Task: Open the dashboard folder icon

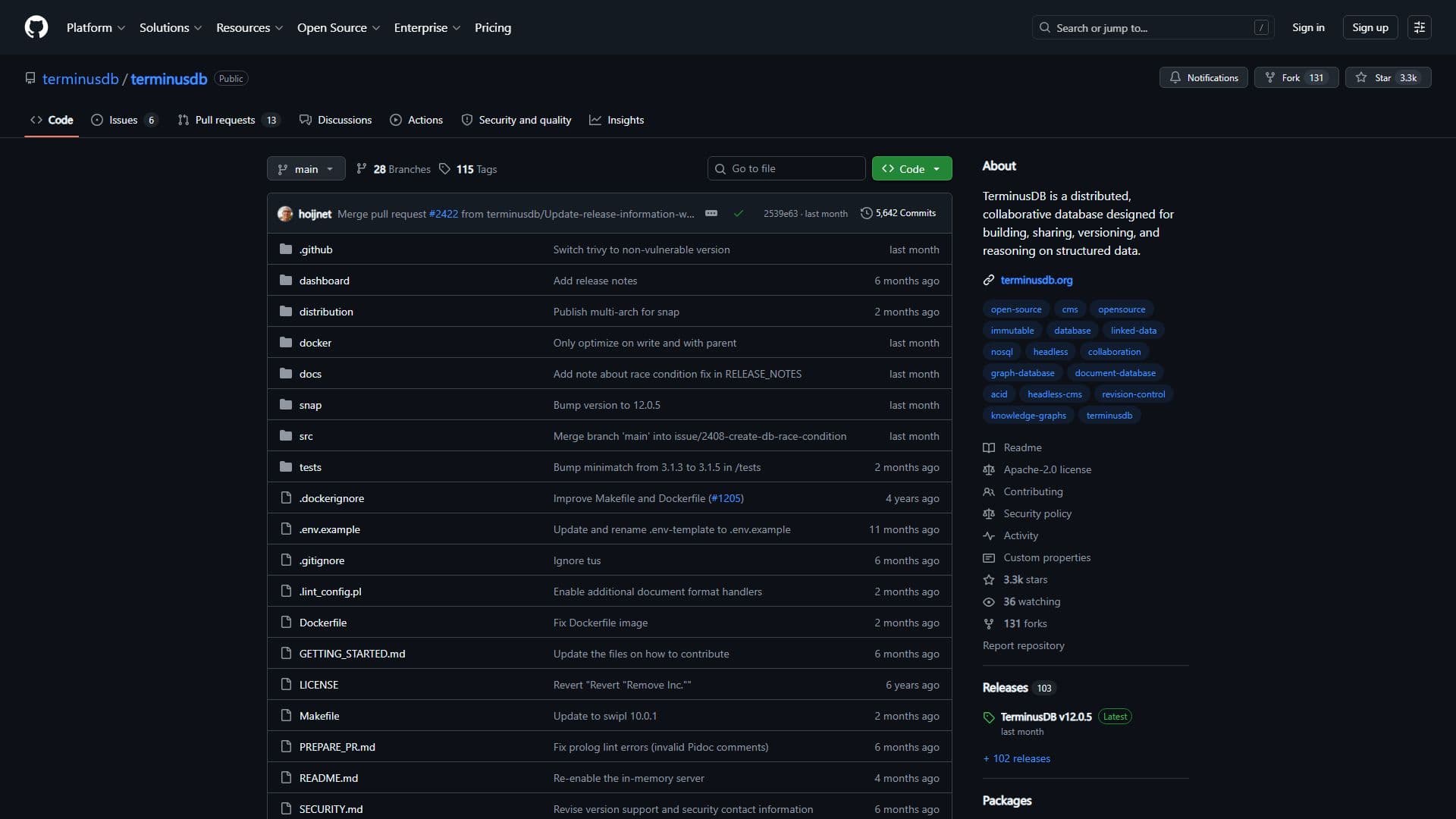Action: [x=286, y=281]
